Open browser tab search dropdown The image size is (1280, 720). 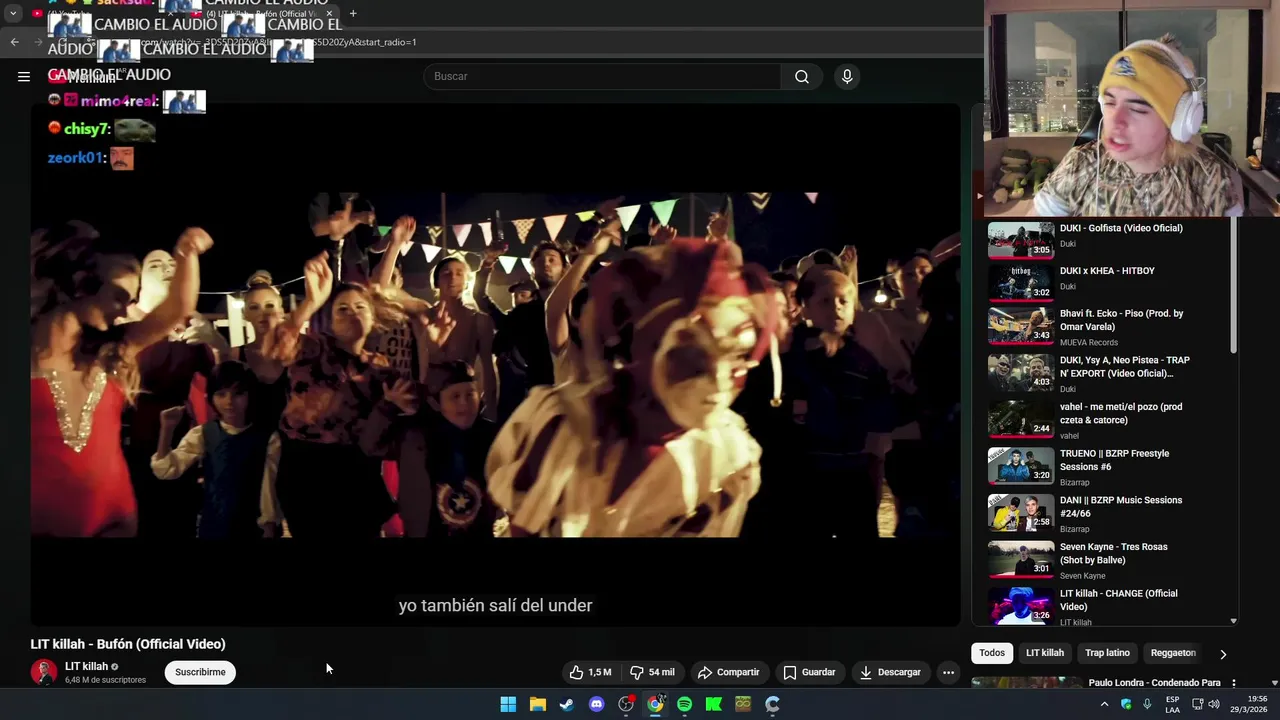13,14
